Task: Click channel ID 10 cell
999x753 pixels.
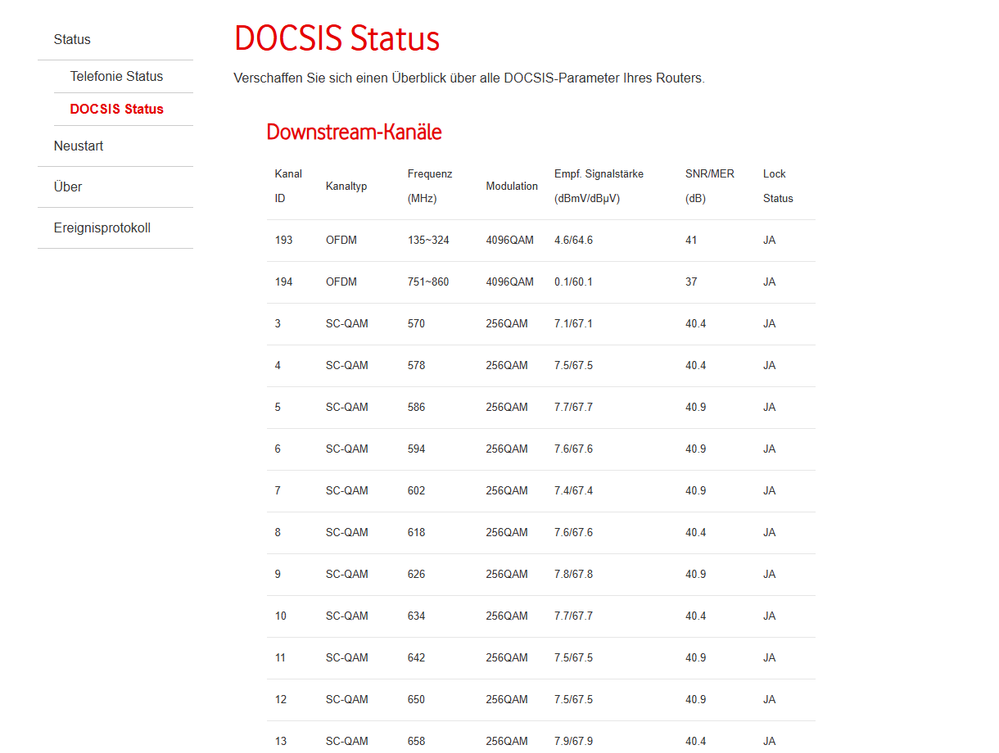Action: click(x=280, y=615)
